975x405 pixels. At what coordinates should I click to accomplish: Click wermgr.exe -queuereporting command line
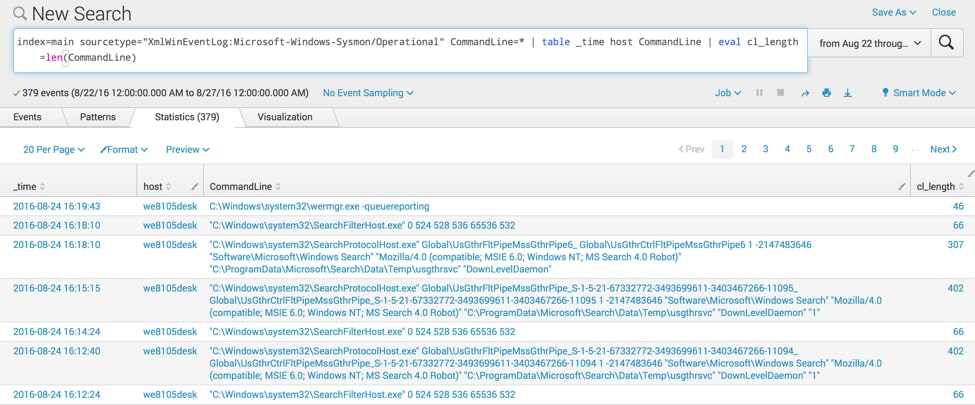319,206
